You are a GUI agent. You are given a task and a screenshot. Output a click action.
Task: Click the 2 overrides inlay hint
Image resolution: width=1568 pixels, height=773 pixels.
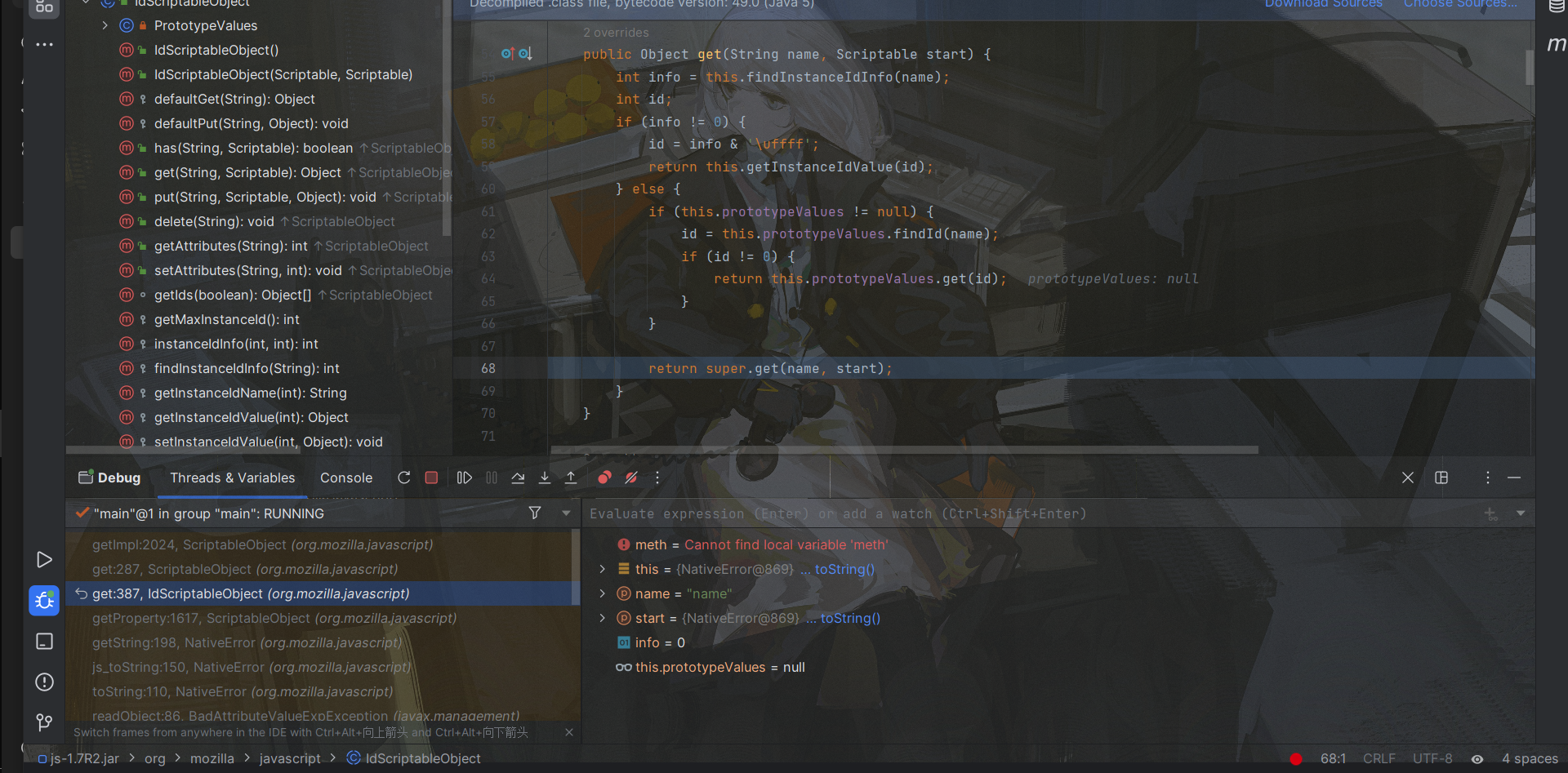pyautogui.click(x=616, y=33)
